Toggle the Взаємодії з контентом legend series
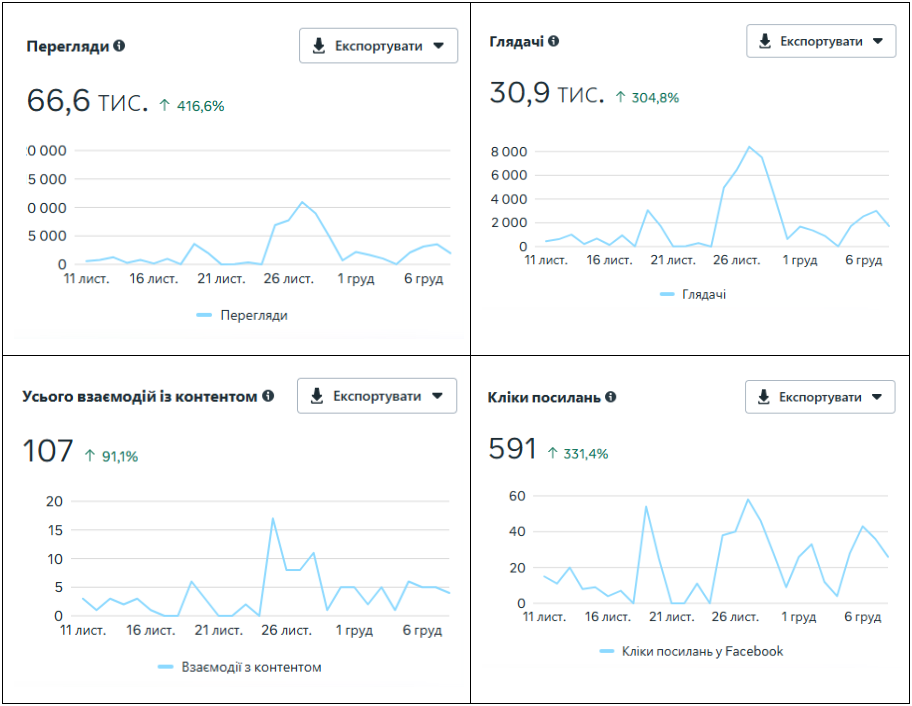Image resolution: width=912 pixels, height=706 pixels. 240,667
